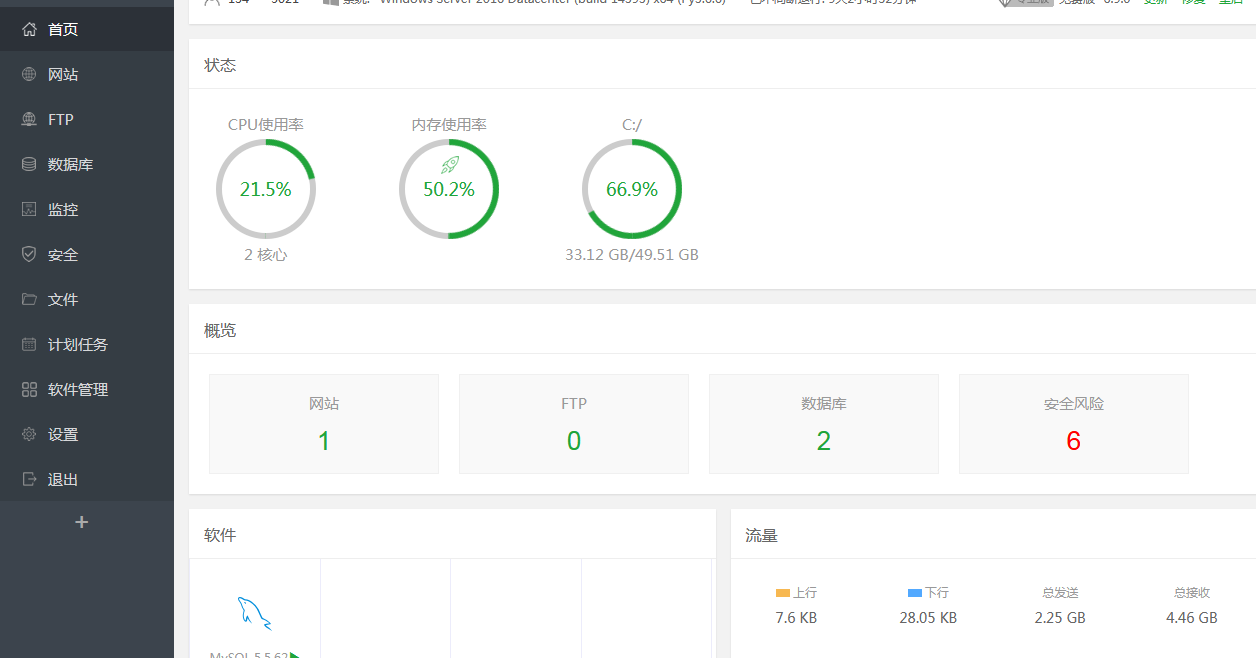Open 数据库 database icon in the sidebar
Screen dimensions: 1256x658
point(29,164)
